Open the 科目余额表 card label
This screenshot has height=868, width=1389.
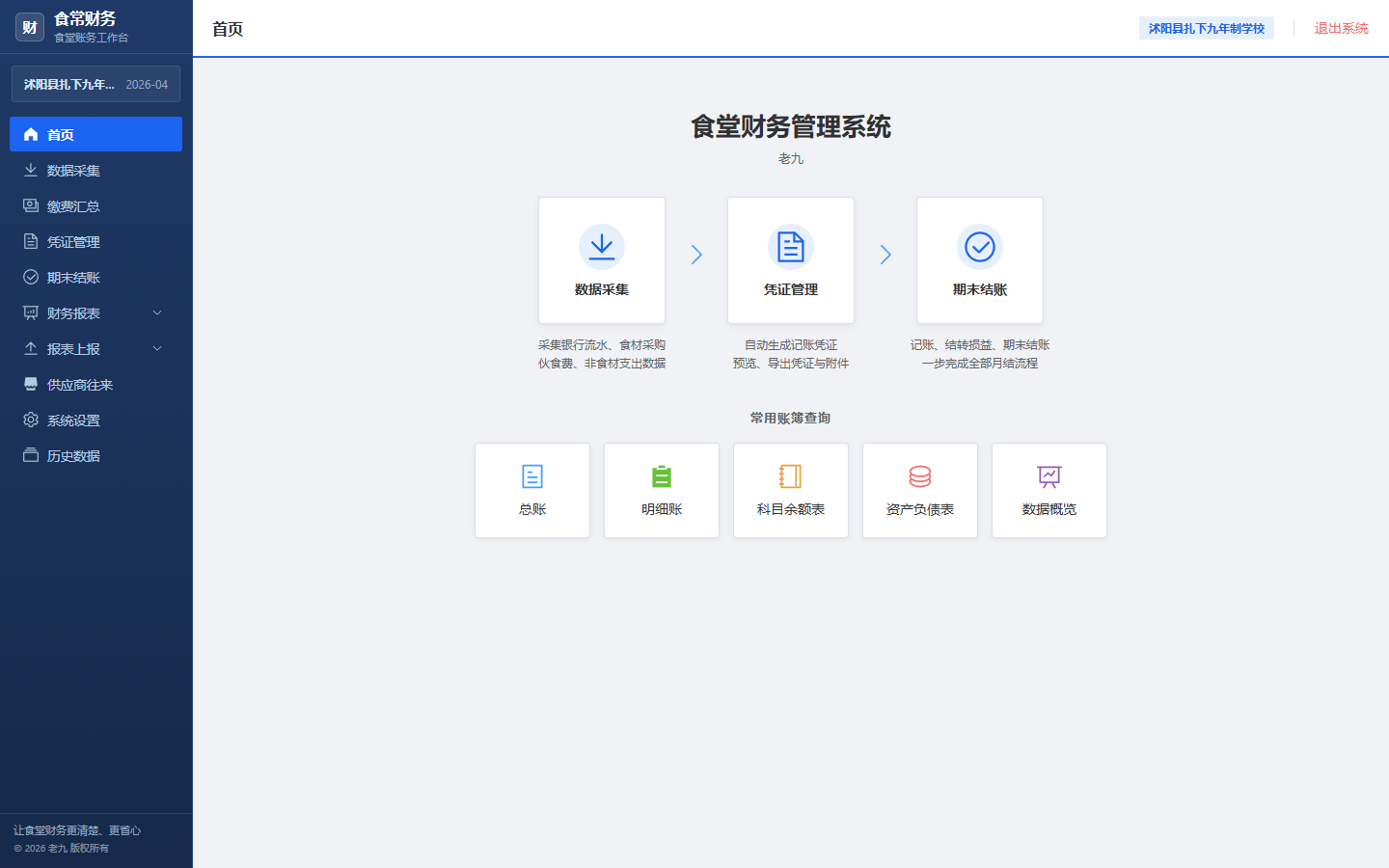[791, 509]
